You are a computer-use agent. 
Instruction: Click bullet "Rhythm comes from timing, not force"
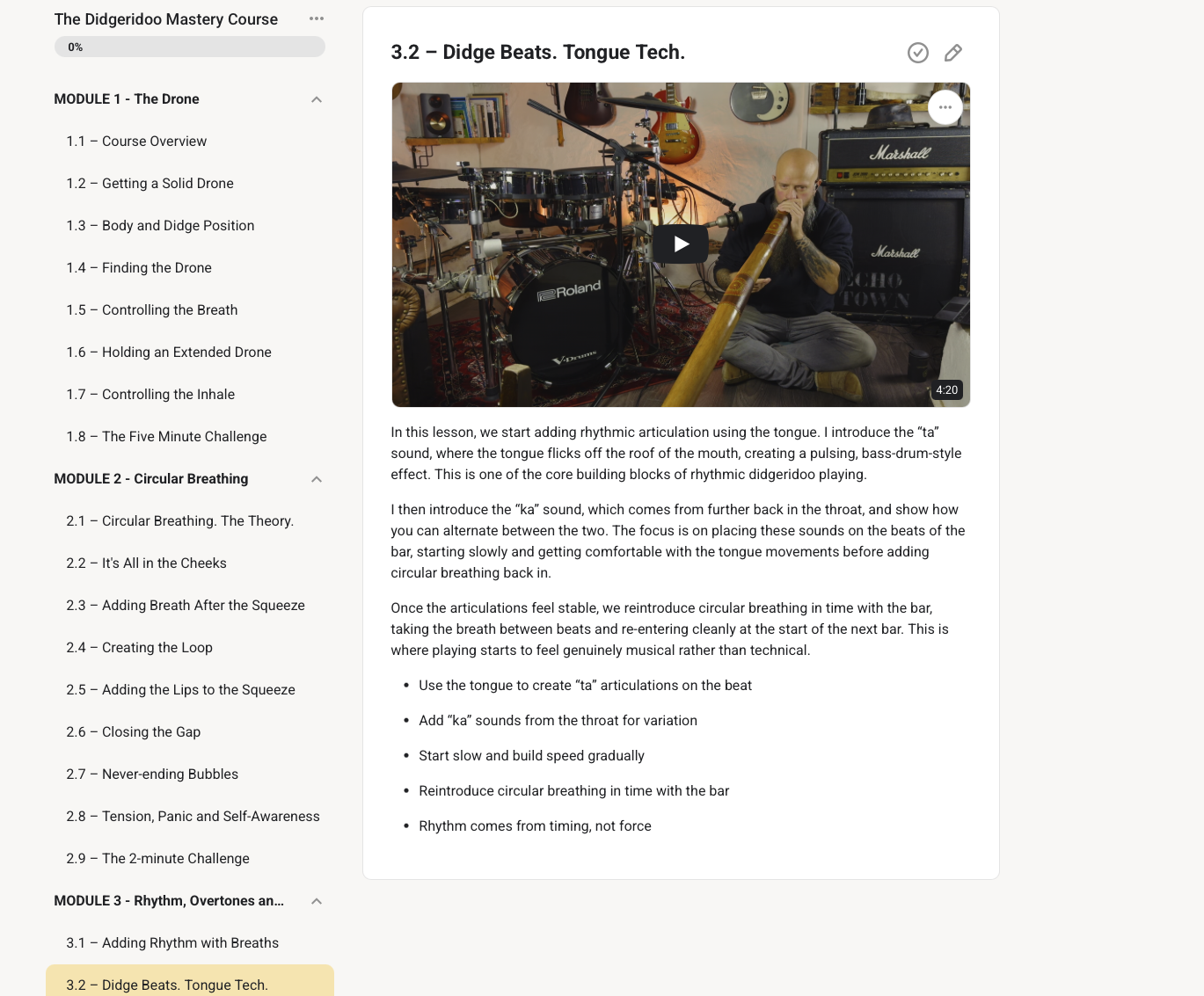coord(535,826)
